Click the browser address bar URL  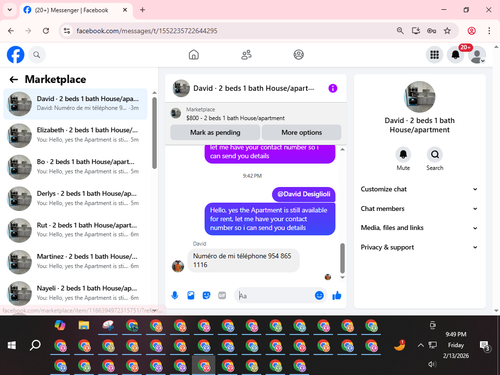pos(147,31)
